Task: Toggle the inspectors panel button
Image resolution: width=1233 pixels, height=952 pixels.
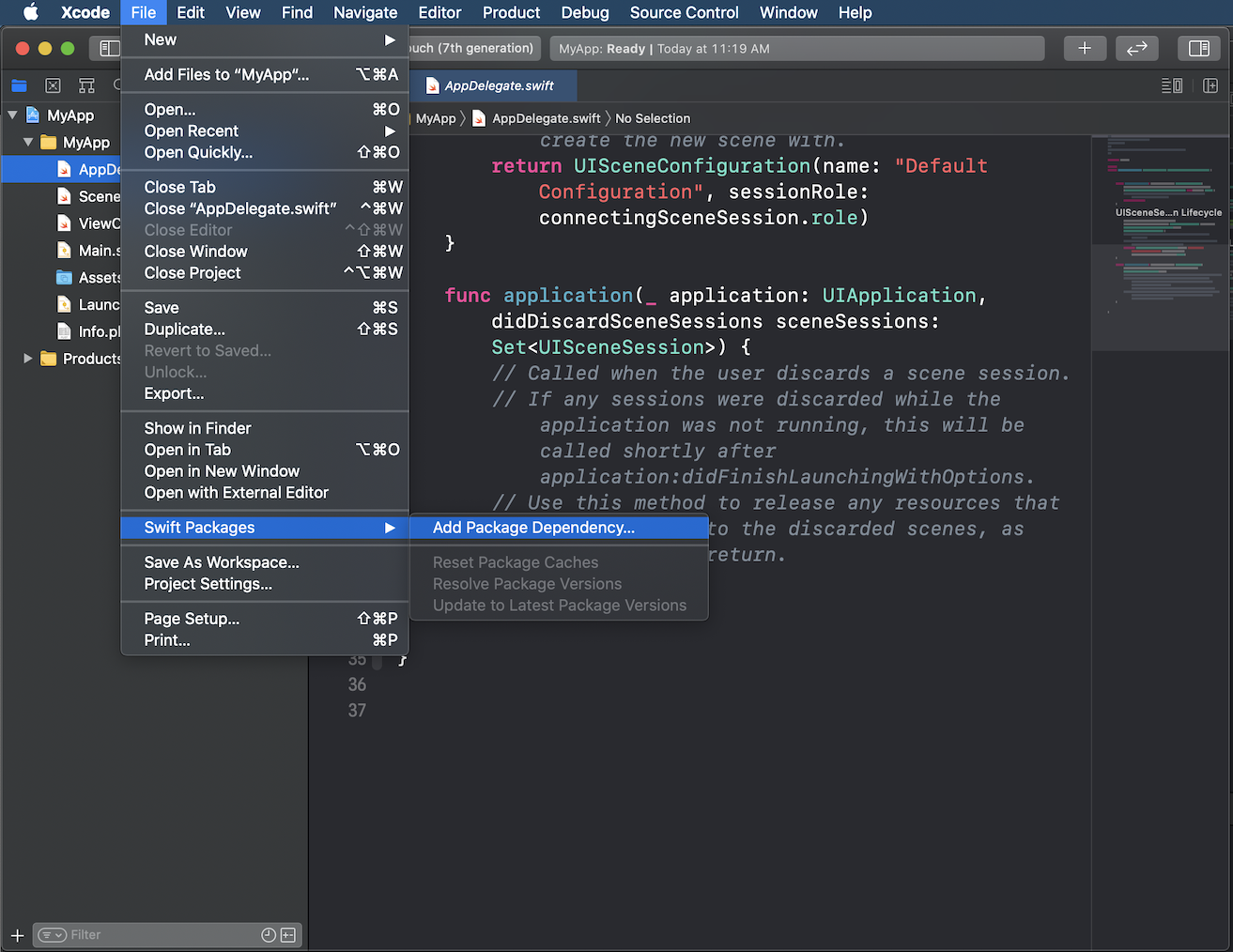Action: (1199, 48)
